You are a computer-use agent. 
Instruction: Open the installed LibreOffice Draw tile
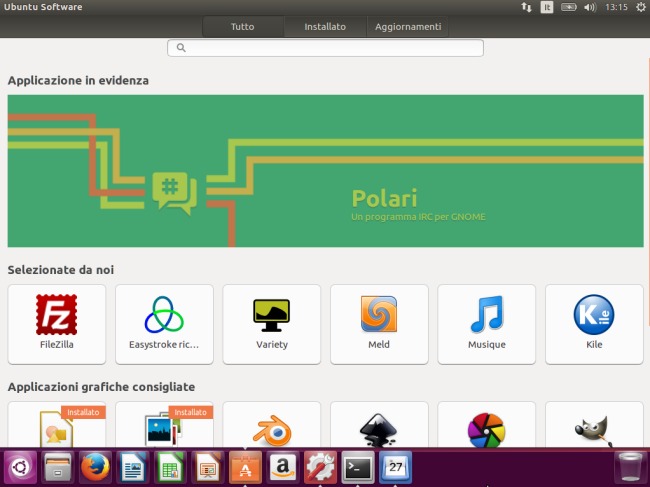click(57, 424)
